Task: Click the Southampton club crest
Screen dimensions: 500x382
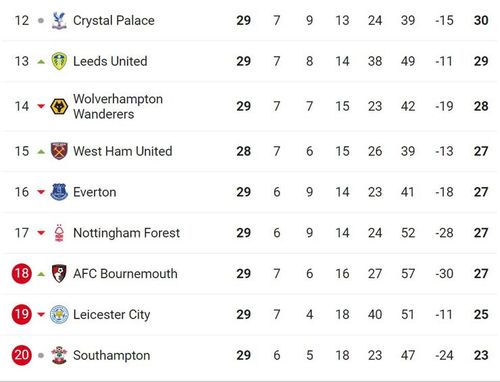Action: 59,355
